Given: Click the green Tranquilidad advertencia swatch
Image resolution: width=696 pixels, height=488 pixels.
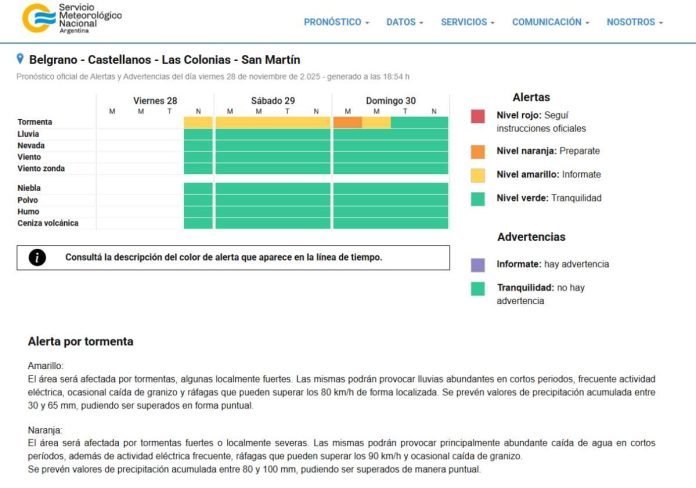Looking at the screenshot, I should pos(478,288).
